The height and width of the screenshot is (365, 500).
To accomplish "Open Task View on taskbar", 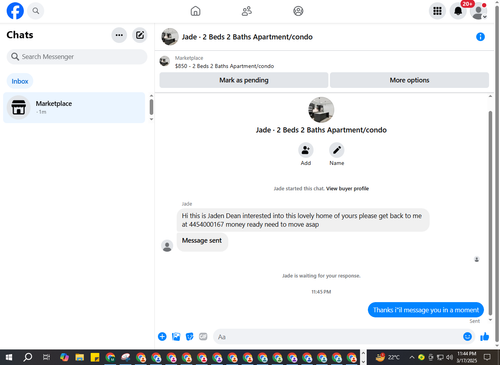I will point(46,357).
